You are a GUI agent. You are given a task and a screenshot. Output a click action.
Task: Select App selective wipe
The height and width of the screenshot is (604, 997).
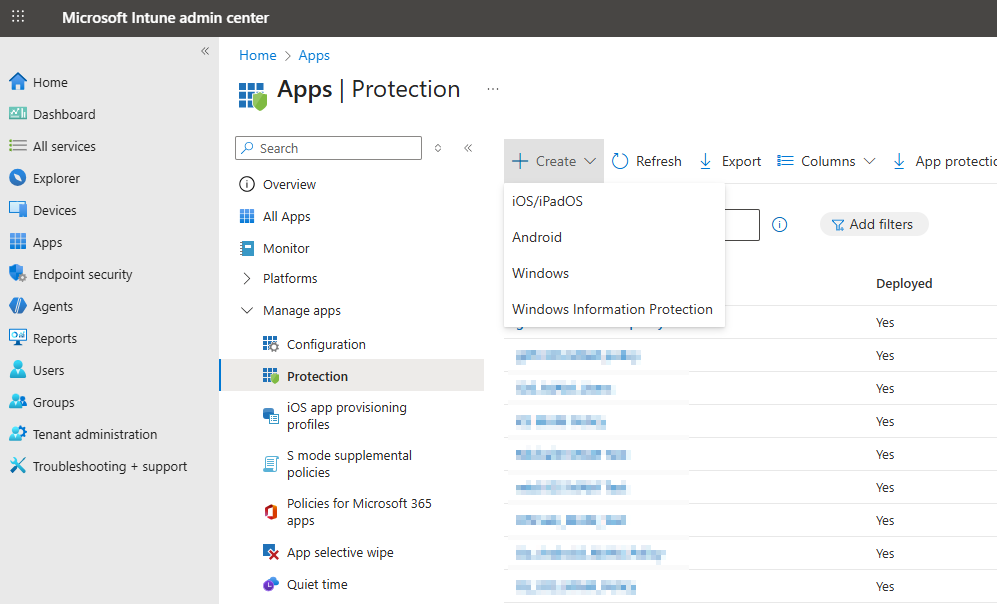point(340,551)
